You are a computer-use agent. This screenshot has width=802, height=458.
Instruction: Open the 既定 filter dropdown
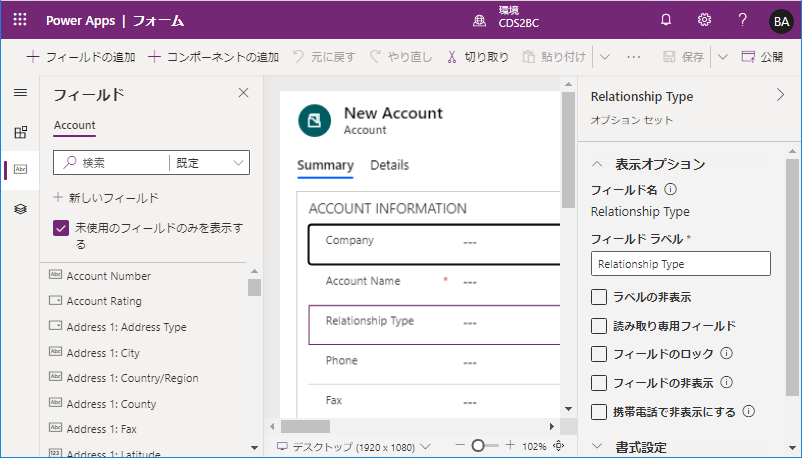tap(209, 163)
